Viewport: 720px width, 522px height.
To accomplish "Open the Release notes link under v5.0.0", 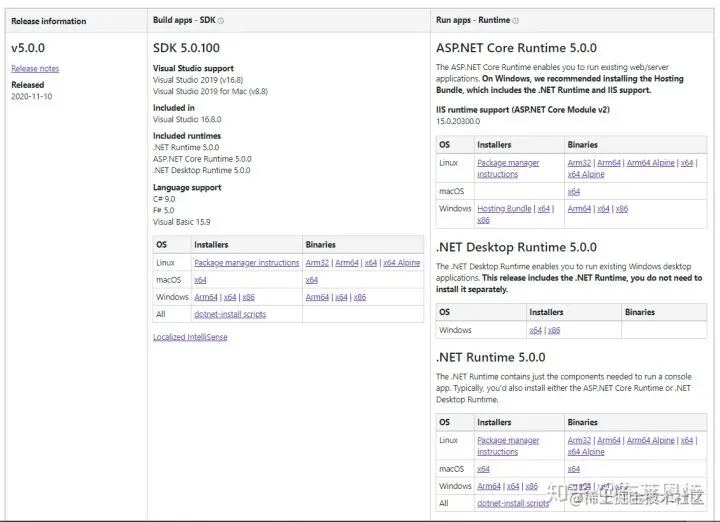I will pyautogui.click(x=35, y=68).
